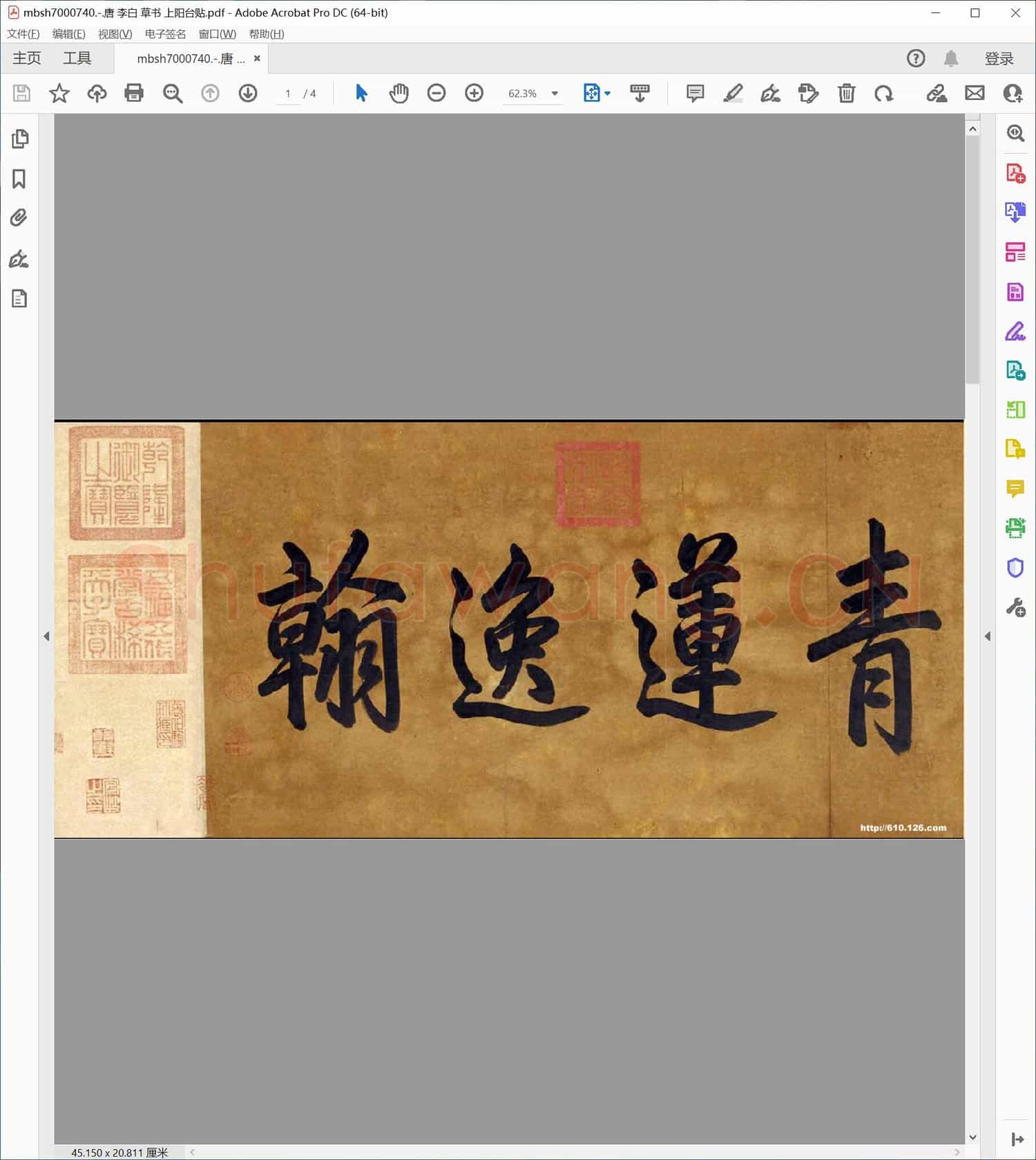This screenshot has width=1036, height=1160.
Task: Zoom out with the minus button
Action: point(437,93)
